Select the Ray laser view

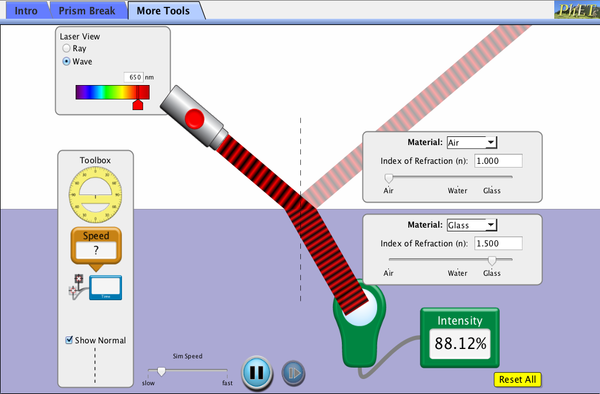(66, 48)
